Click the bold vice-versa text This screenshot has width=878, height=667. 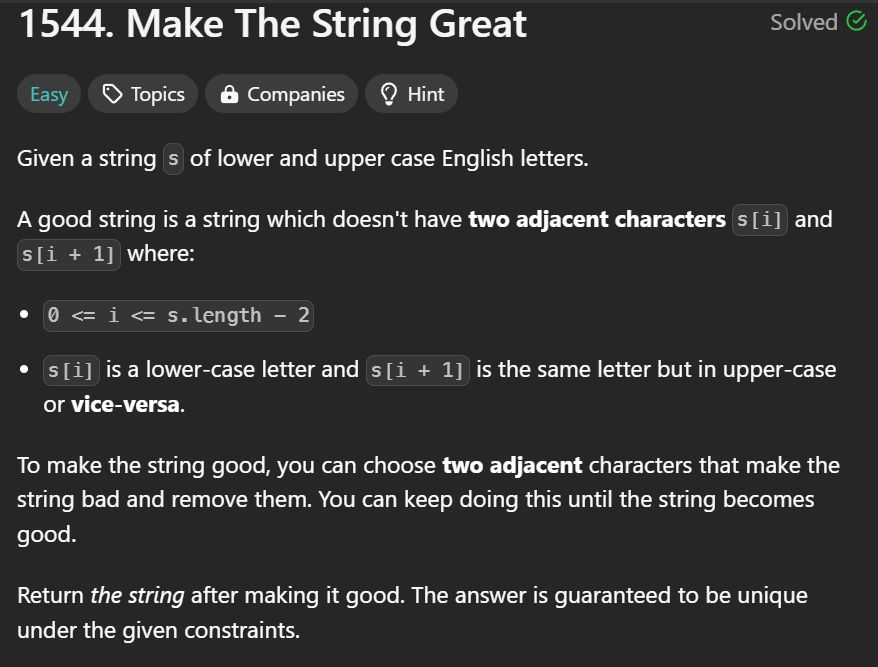(x=125, y=404)
